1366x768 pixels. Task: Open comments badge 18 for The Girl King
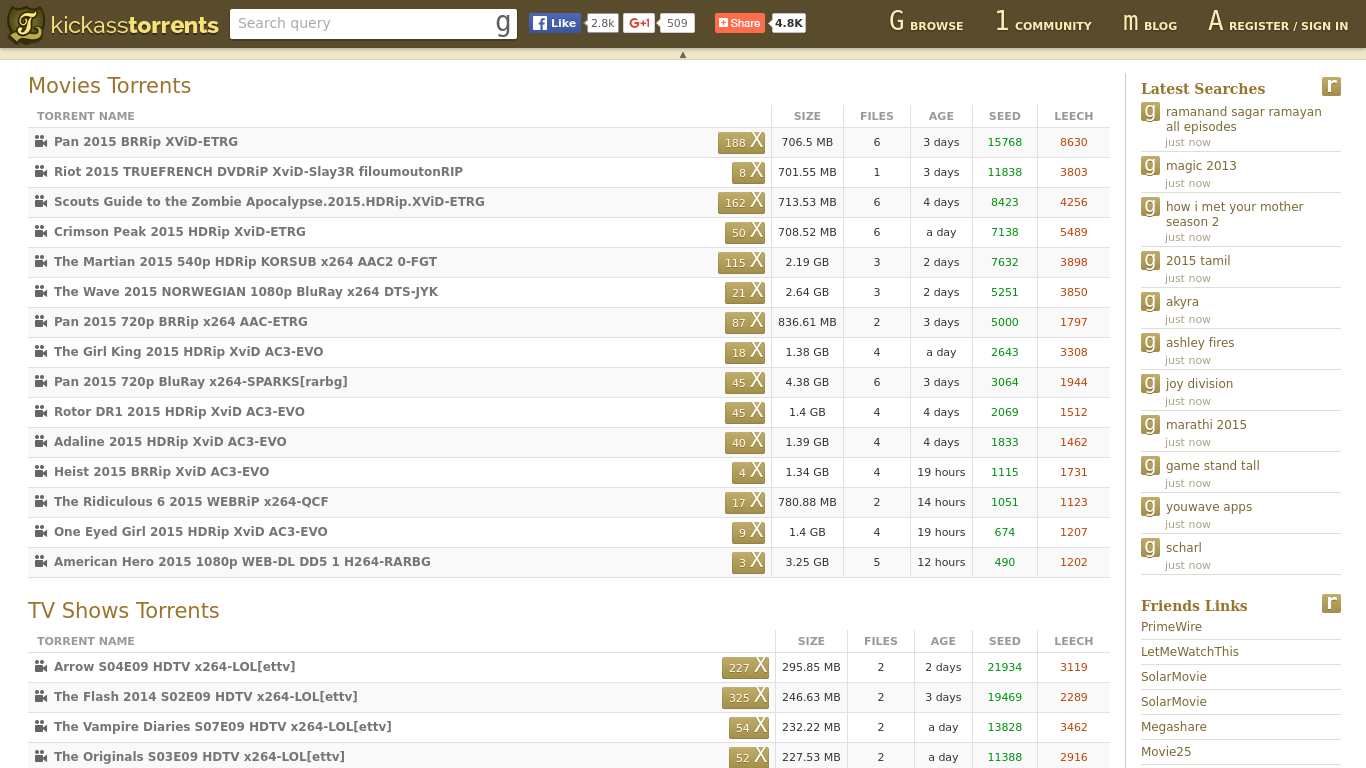(x=745, y=352)
